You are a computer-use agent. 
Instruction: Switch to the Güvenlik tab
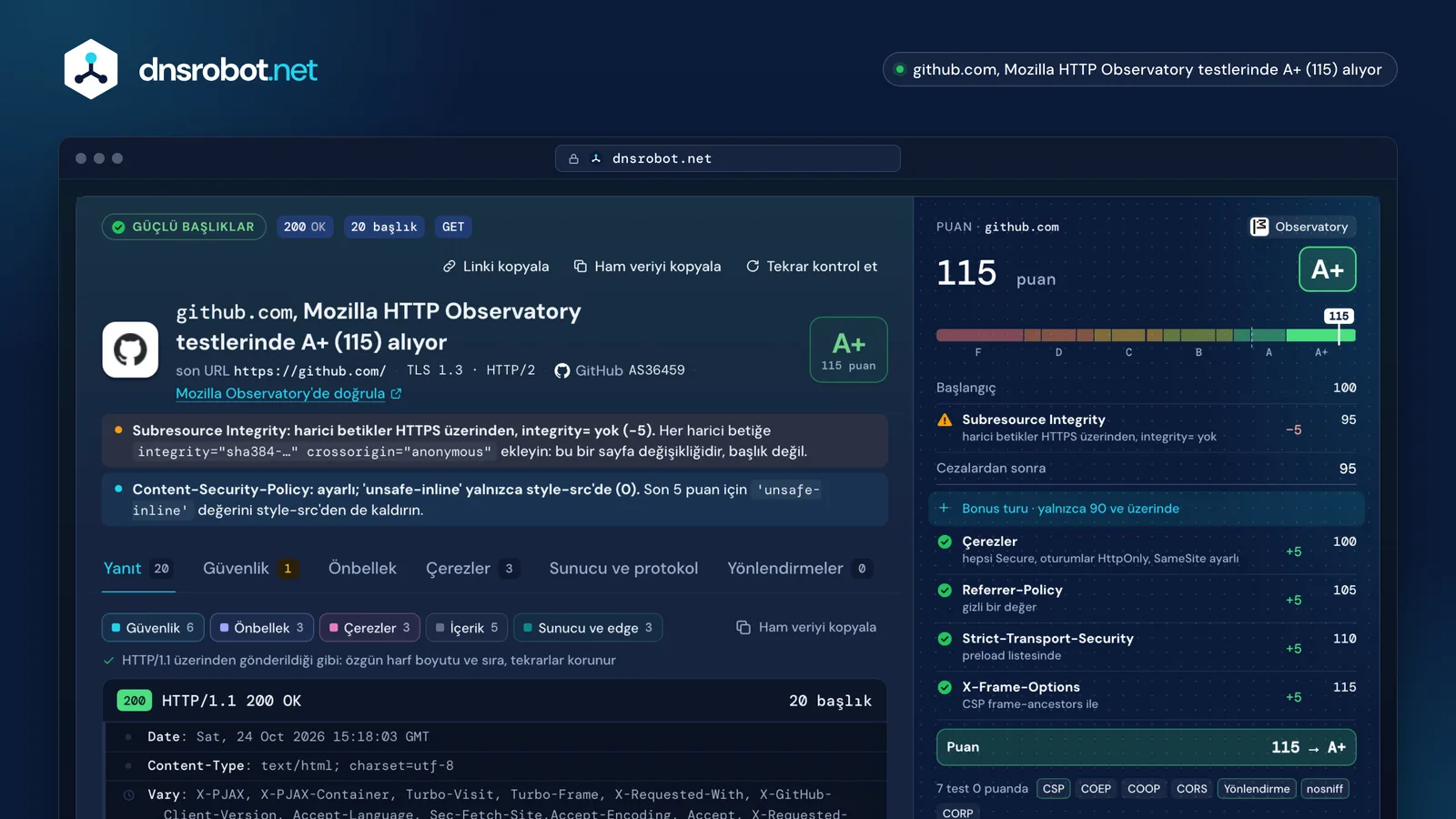pos(250,569)
